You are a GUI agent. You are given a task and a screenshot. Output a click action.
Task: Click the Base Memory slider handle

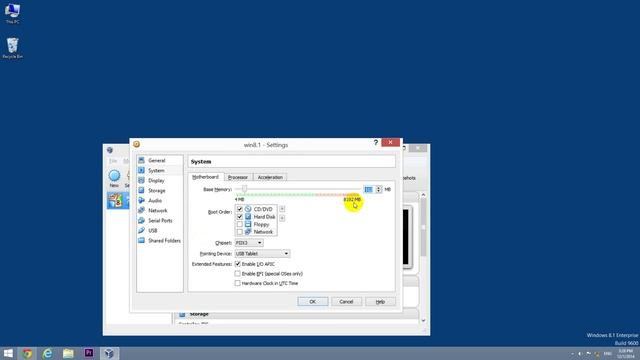coord(244,189)
